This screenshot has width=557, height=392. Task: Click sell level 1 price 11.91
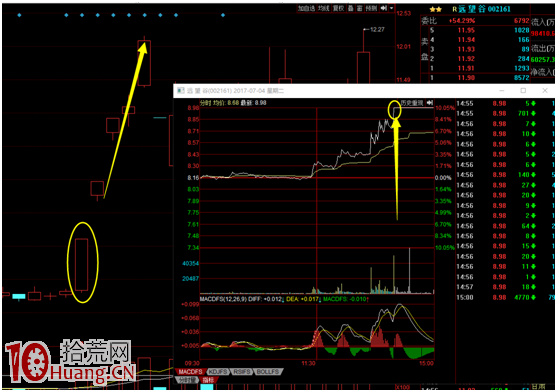pyautogui.click(x=466, y=68)
